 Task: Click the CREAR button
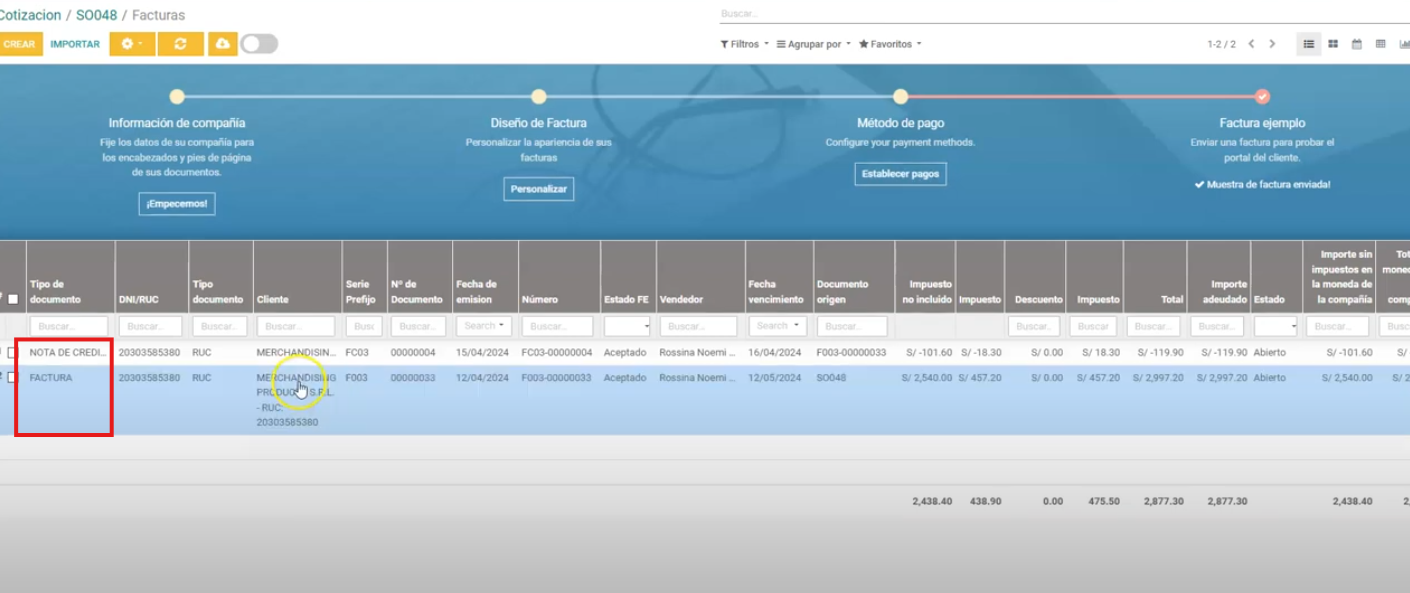click(x=19, y=44)
